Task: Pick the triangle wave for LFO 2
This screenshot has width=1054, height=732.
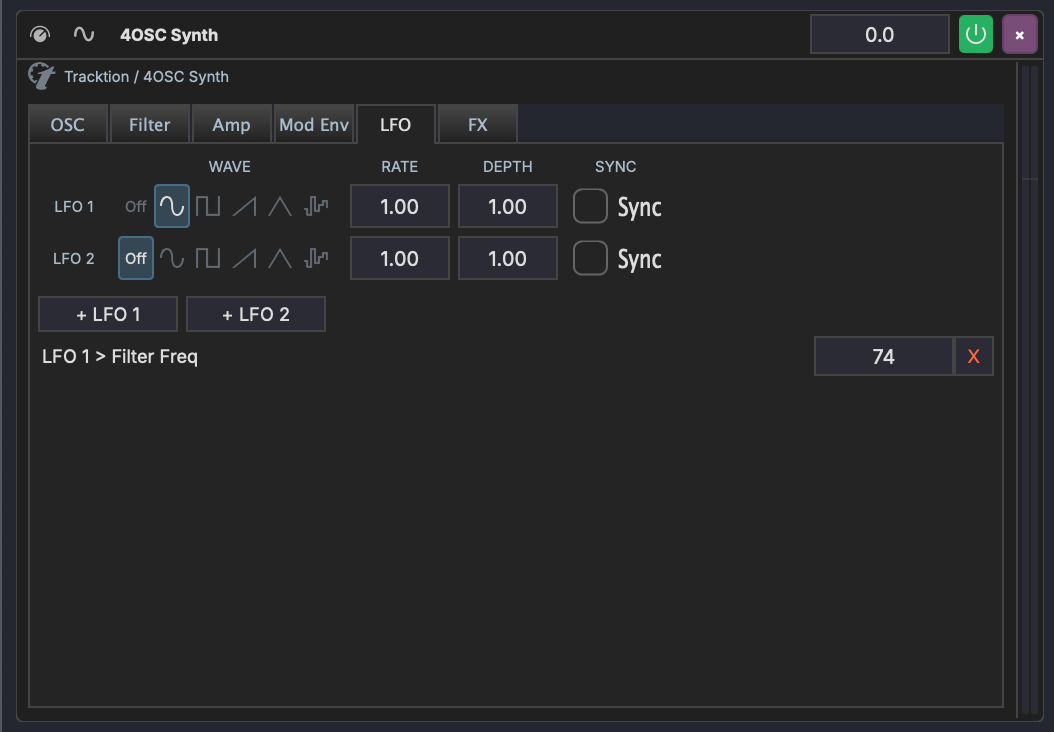Action: tap(280, 258)
